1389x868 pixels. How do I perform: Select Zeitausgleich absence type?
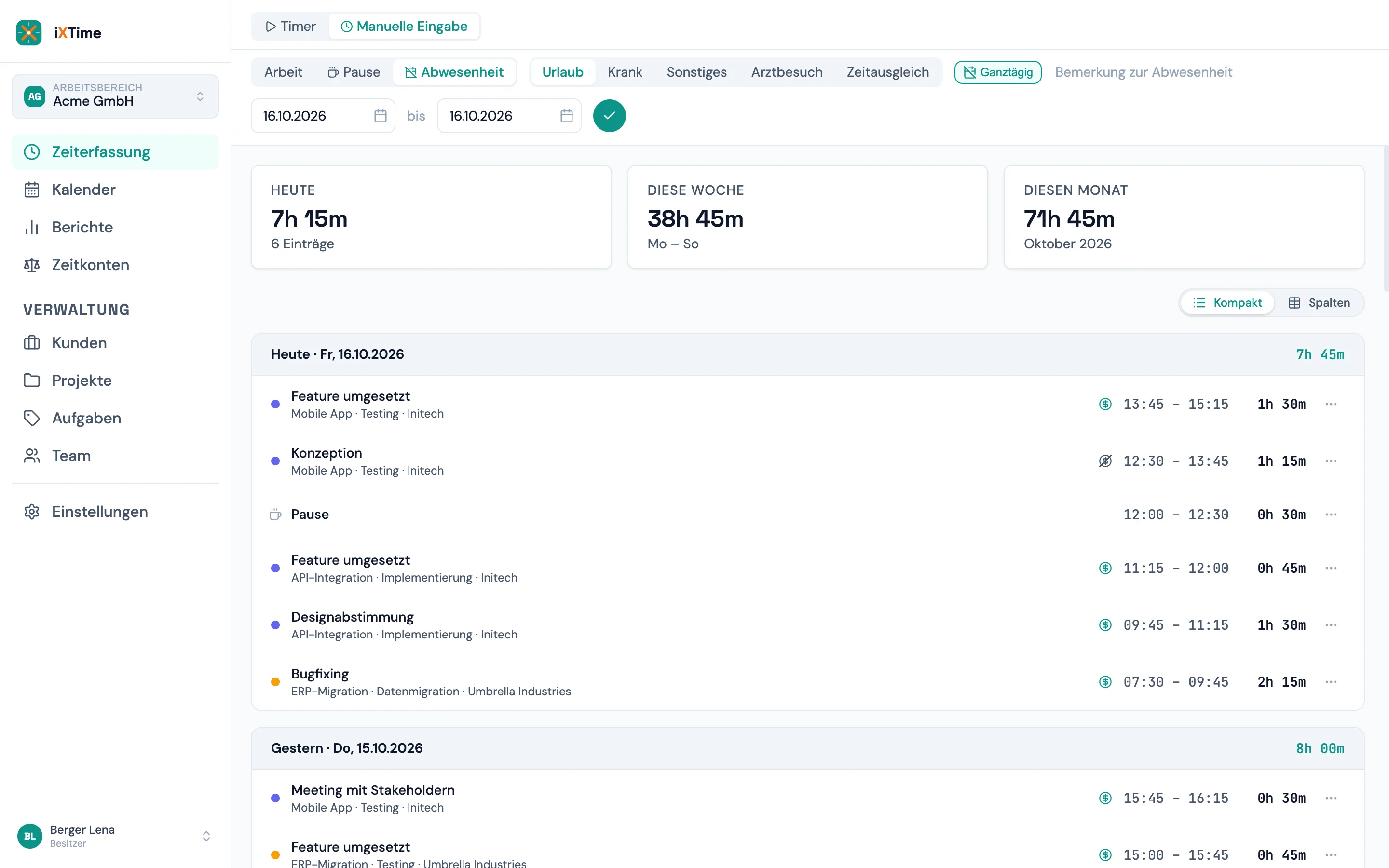click(x=887, y=72)
